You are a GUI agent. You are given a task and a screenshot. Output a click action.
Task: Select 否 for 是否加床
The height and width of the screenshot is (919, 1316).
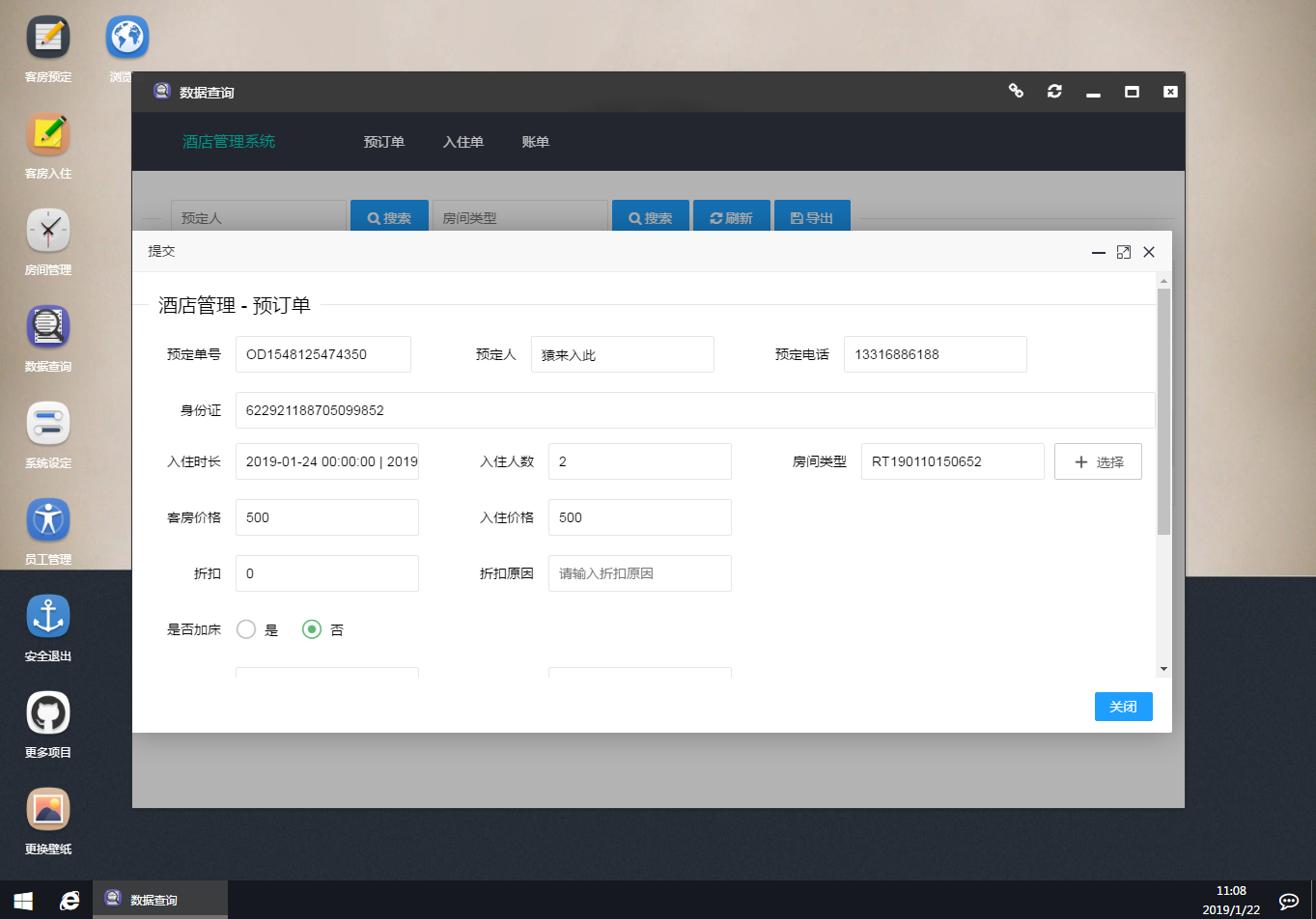click(312, 629)
